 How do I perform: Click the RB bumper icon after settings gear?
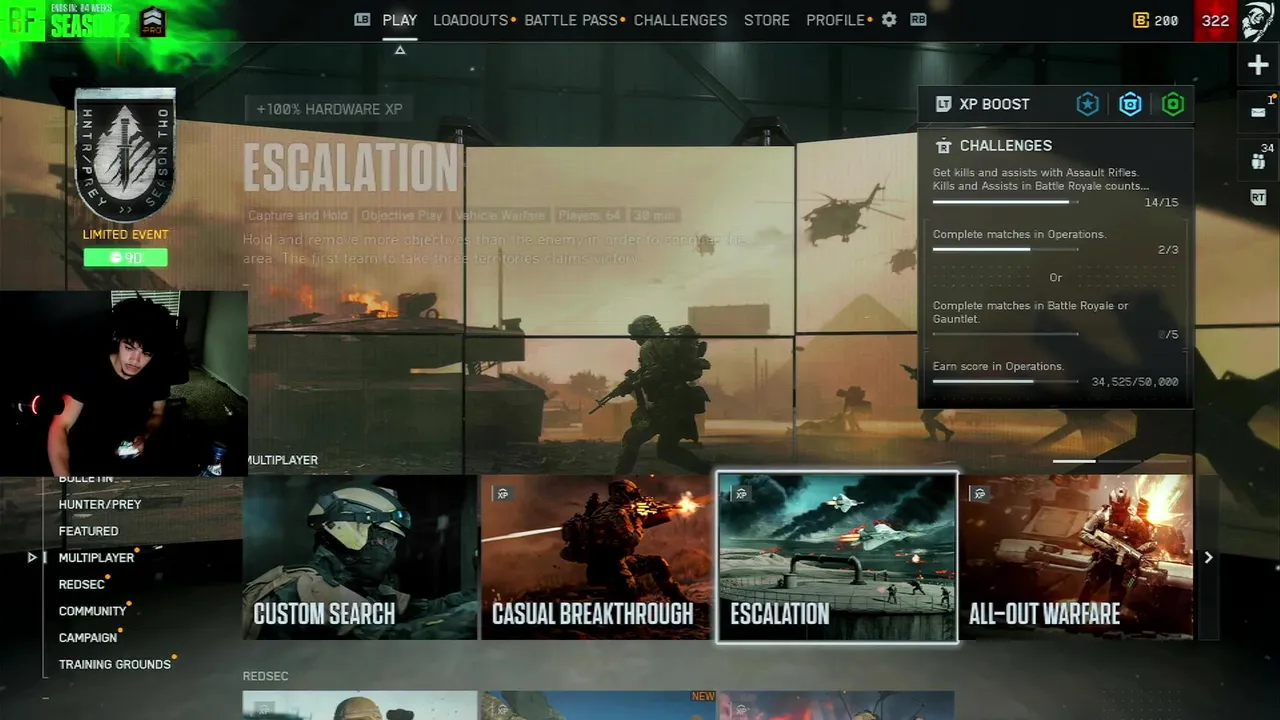click(x=918, y=20)
